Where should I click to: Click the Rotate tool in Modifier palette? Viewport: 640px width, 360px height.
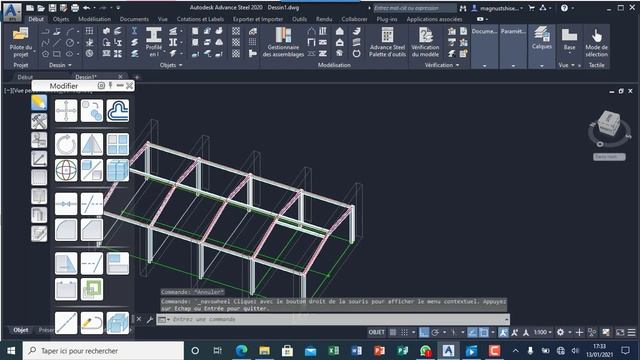point(66,144)
